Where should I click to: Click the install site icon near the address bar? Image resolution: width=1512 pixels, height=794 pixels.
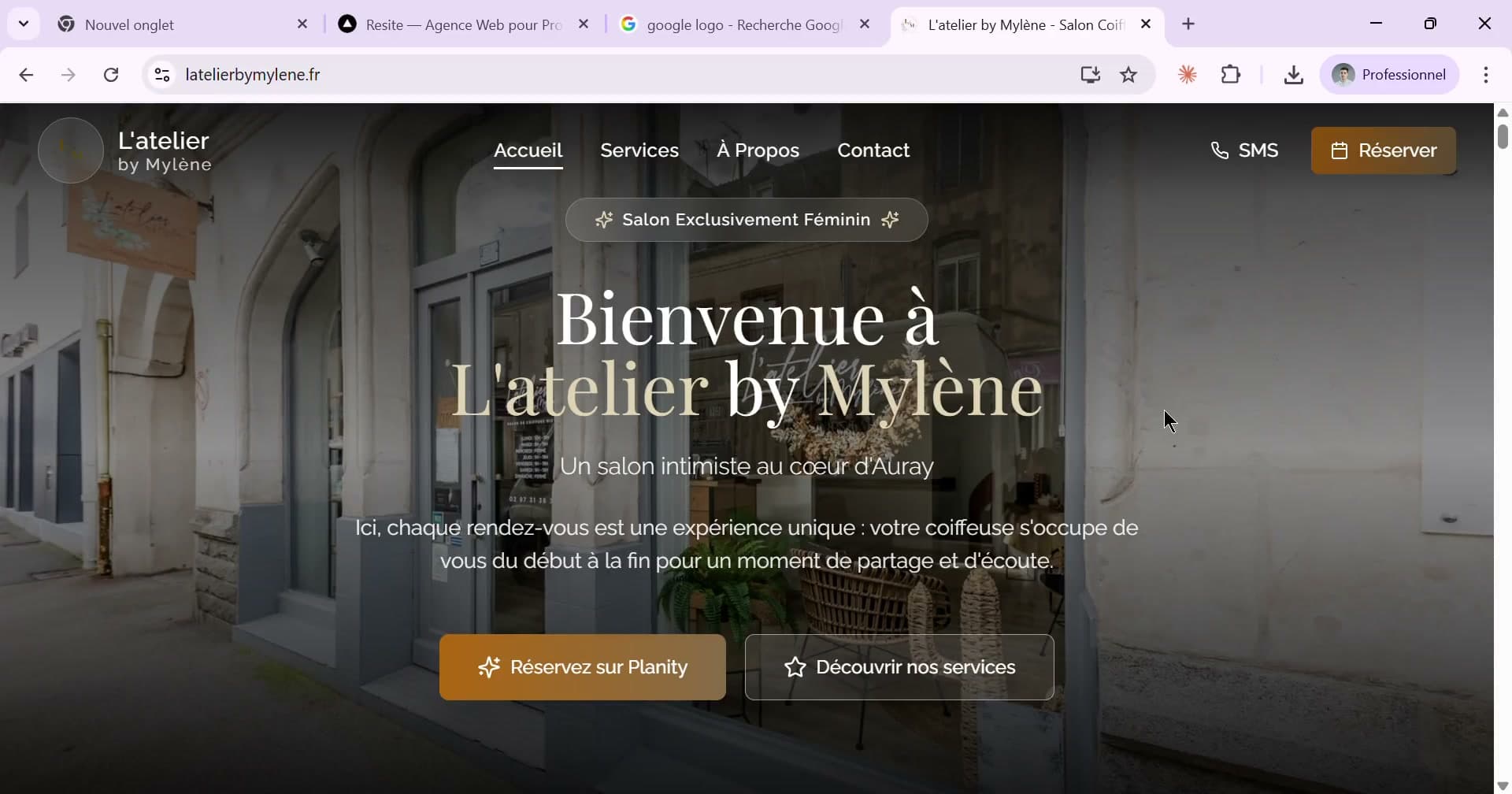coord(1089,74)
